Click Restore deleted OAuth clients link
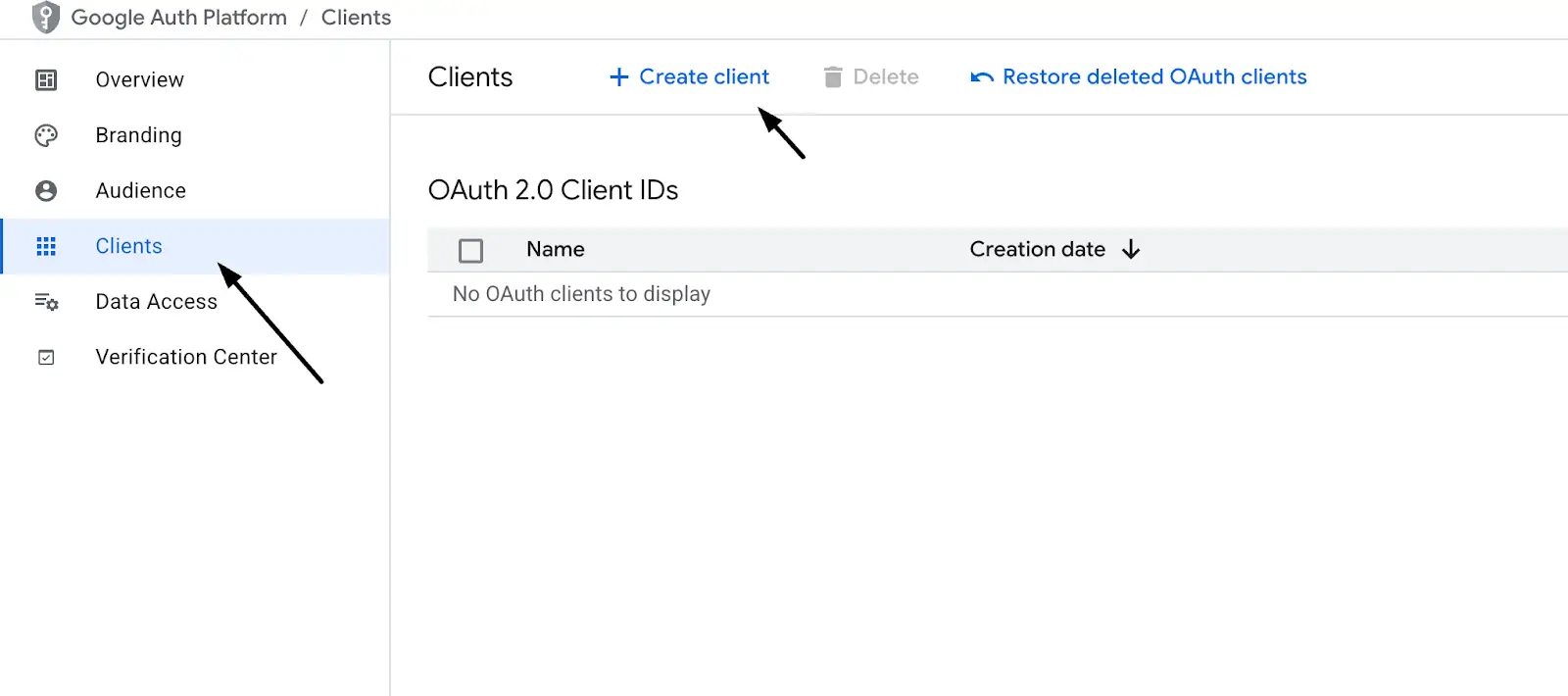Image resolution: width=1568 pixels, height=696 pixels. click(x=1154, y=76)
